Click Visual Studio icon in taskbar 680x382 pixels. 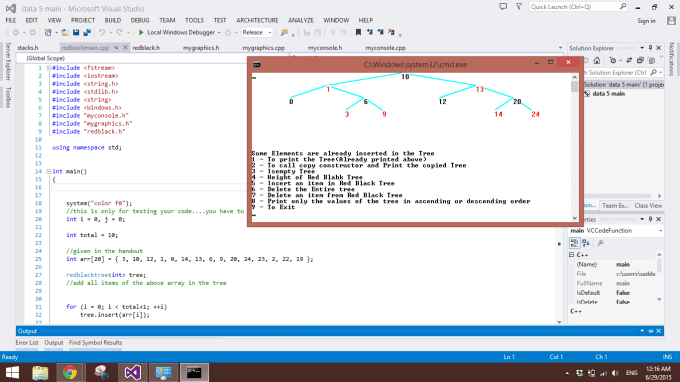coord(133,372)
